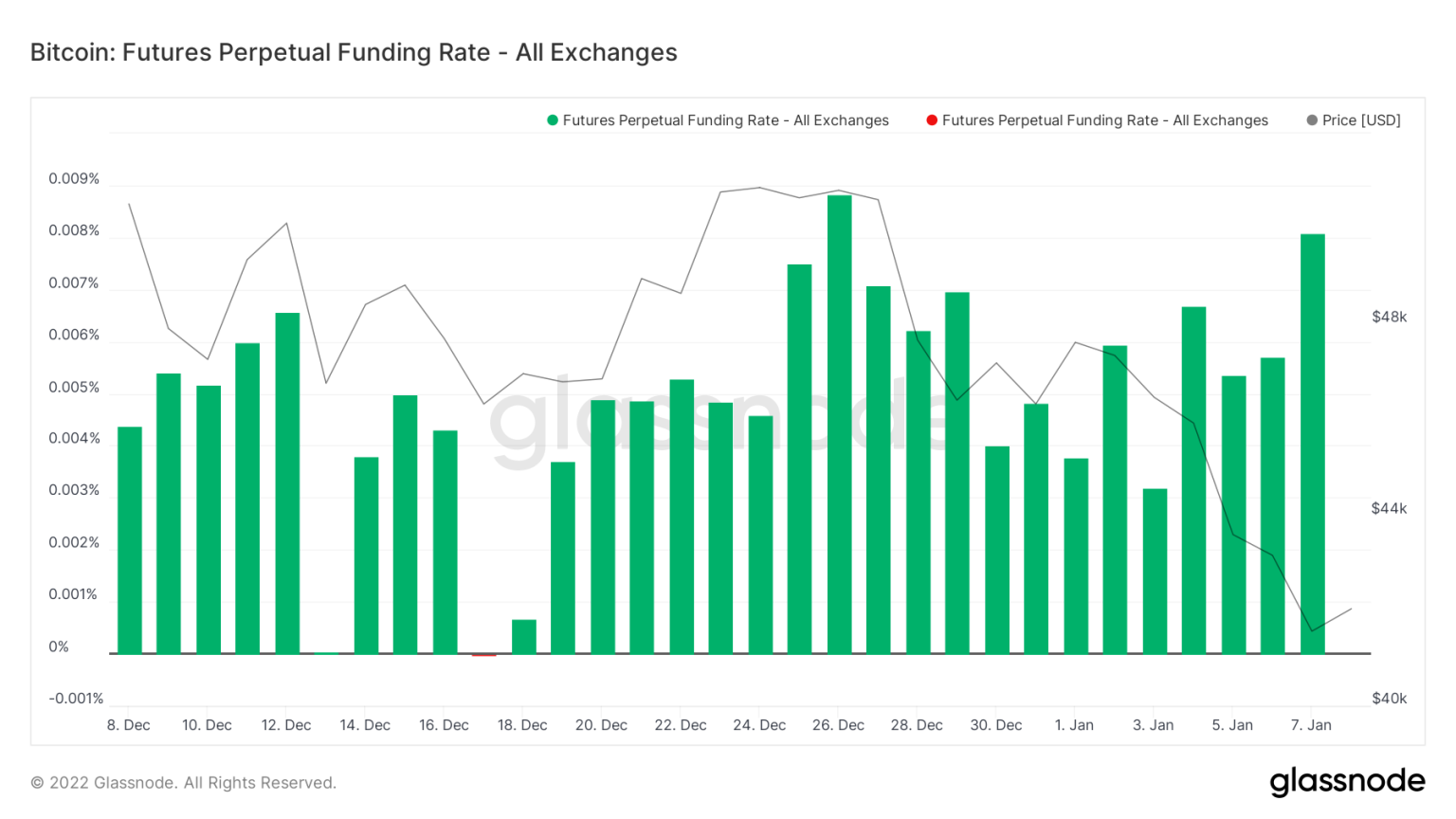Toggle the Price [USD] series legend label
The width and height of the screenshot is (1456, 819).
click(1361, 120)
